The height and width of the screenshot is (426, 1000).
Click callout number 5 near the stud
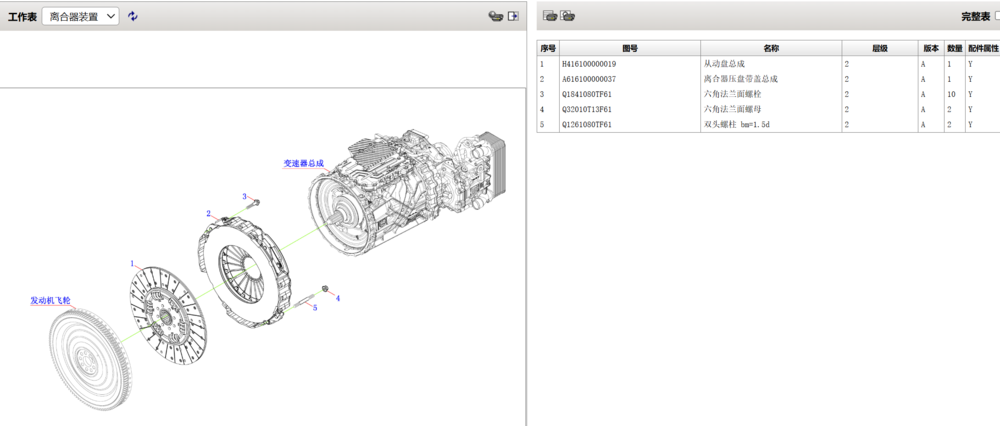[315, 307]
